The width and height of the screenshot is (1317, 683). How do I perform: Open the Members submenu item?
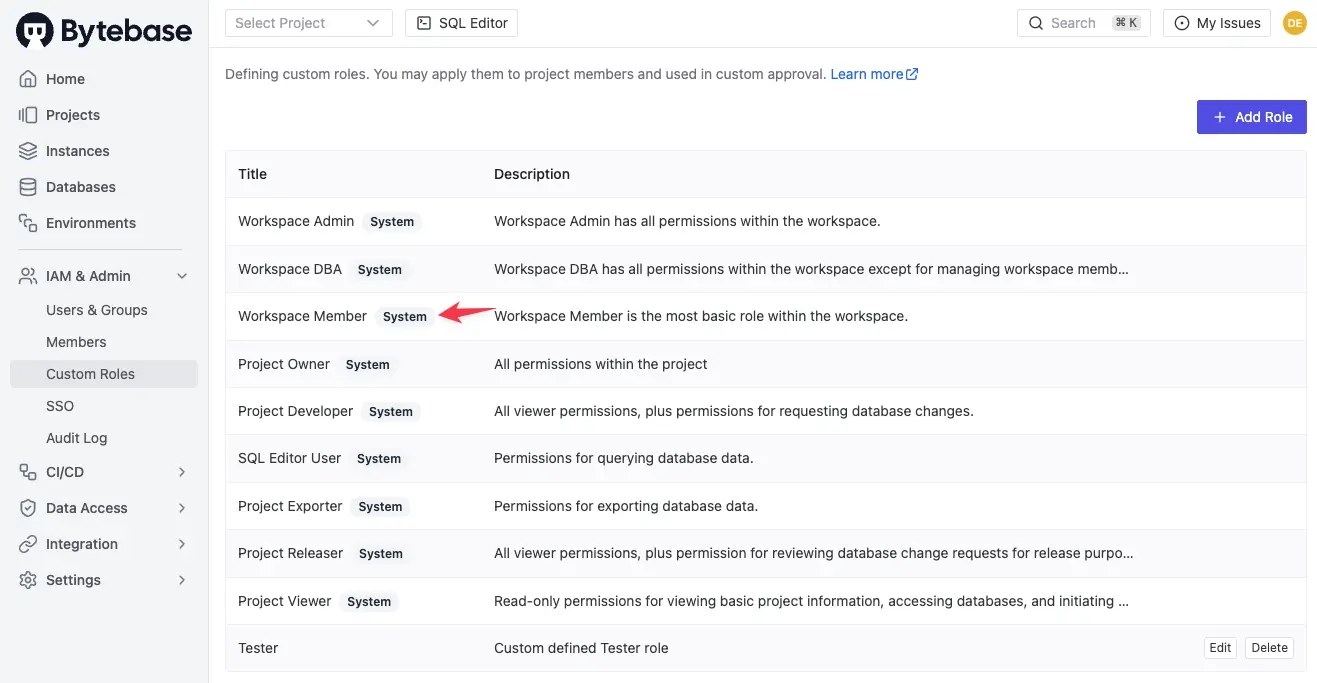(76, 342)
